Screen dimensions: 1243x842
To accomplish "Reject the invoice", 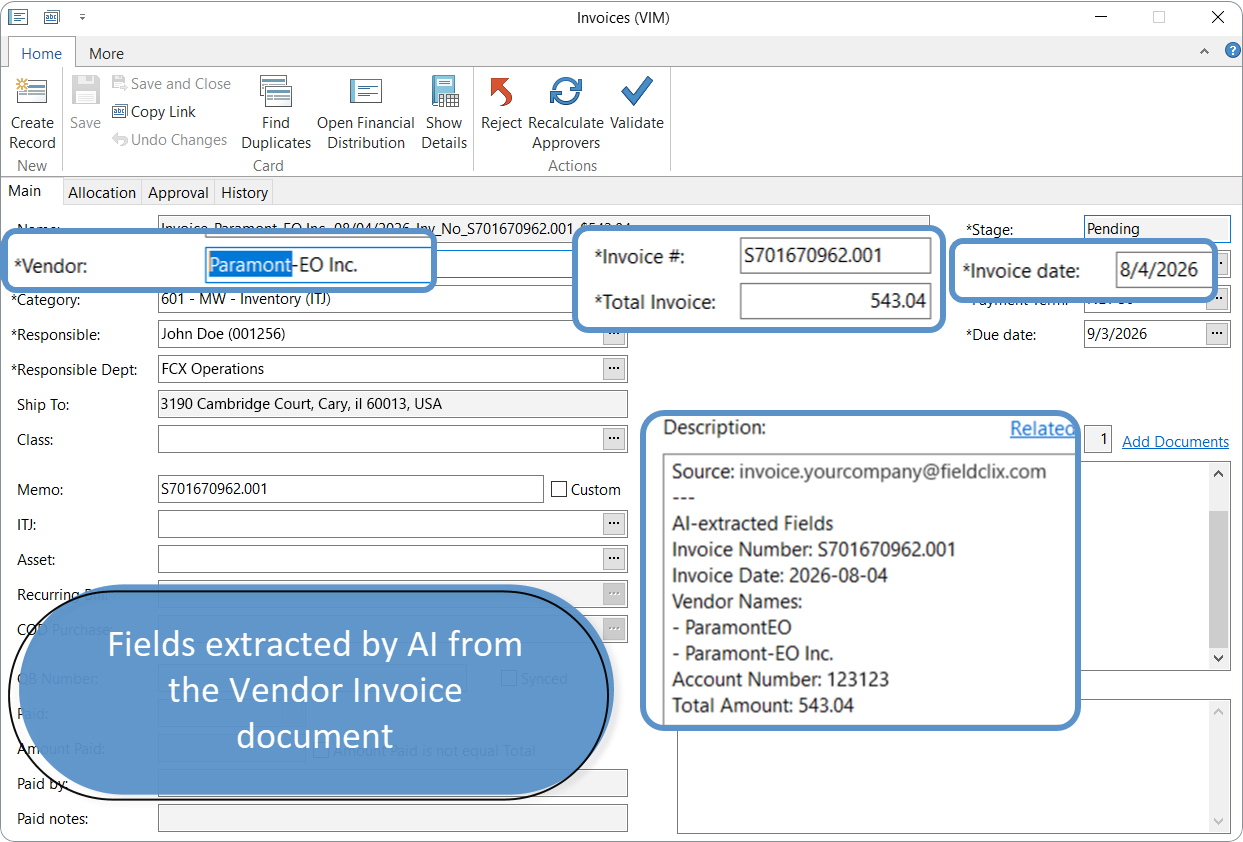I will point(501,103).
